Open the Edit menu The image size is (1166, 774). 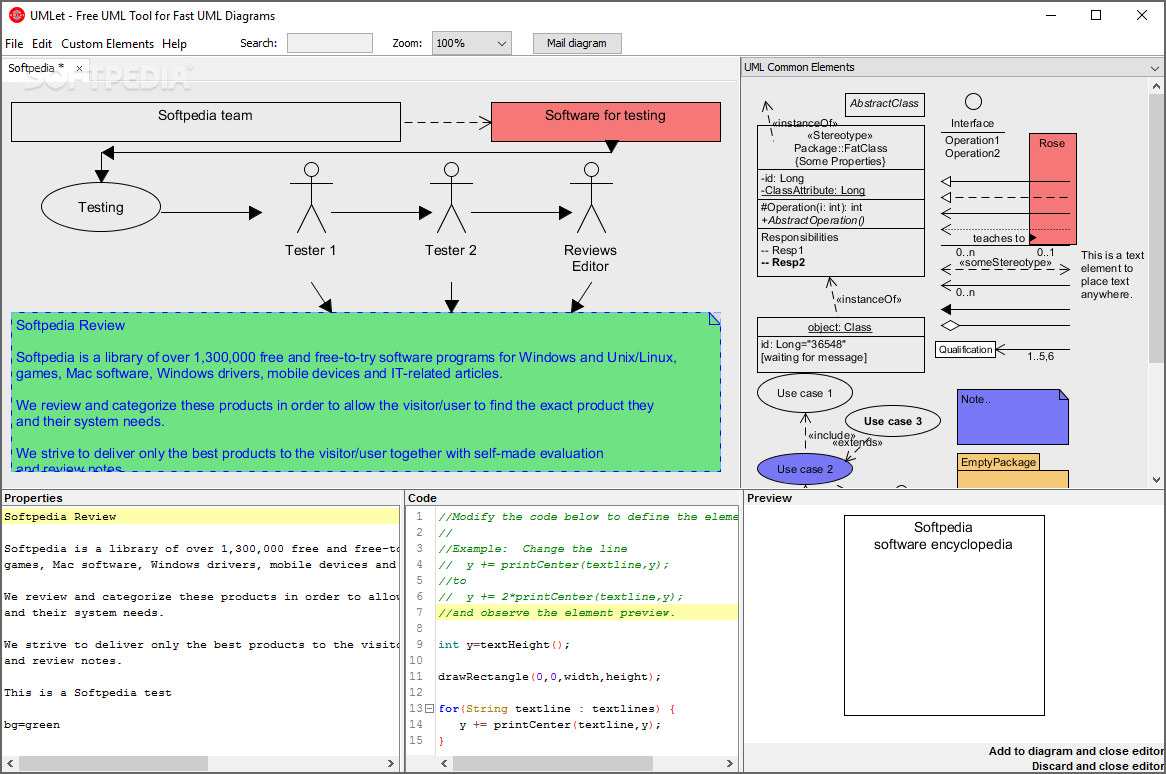42,44
